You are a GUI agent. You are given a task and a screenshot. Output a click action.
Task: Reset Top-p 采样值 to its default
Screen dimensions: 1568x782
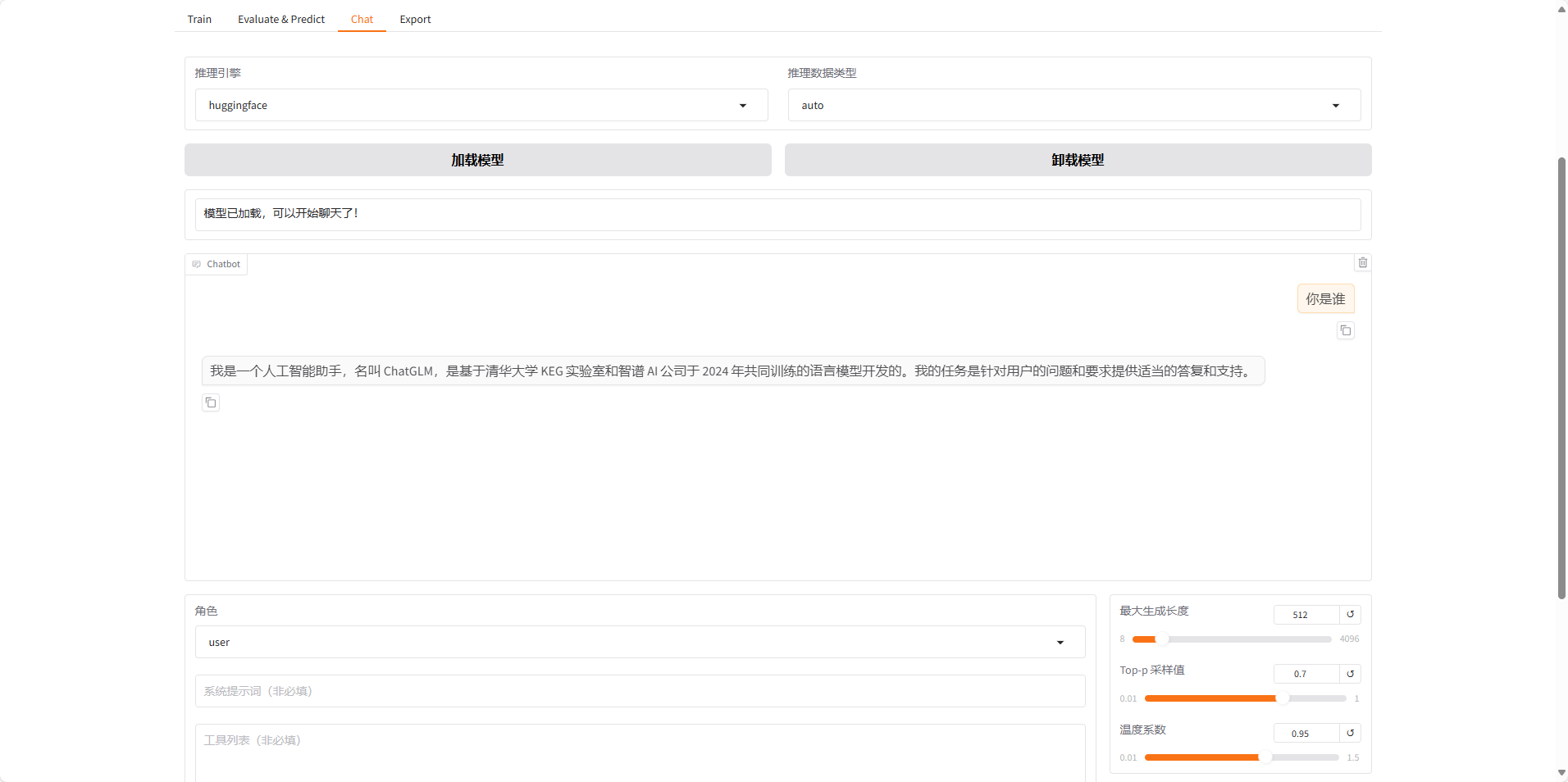tap(1350, 674)
